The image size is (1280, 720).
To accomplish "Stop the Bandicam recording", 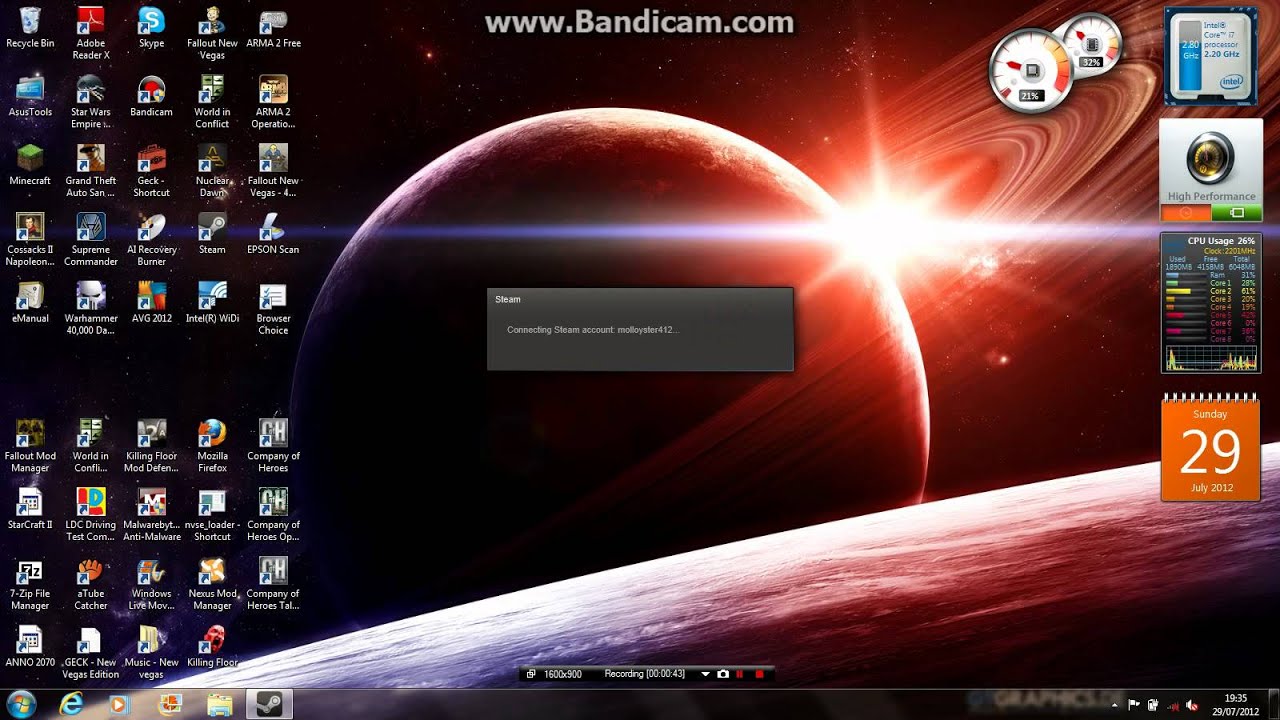I will click(759, 674).
